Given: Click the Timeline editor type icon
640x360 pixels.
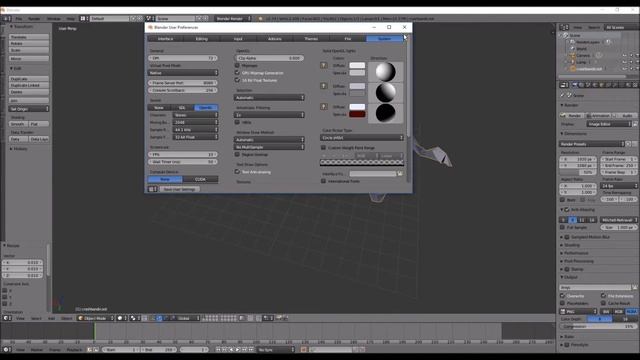Looking at the screenshot, I should [7, 350].
